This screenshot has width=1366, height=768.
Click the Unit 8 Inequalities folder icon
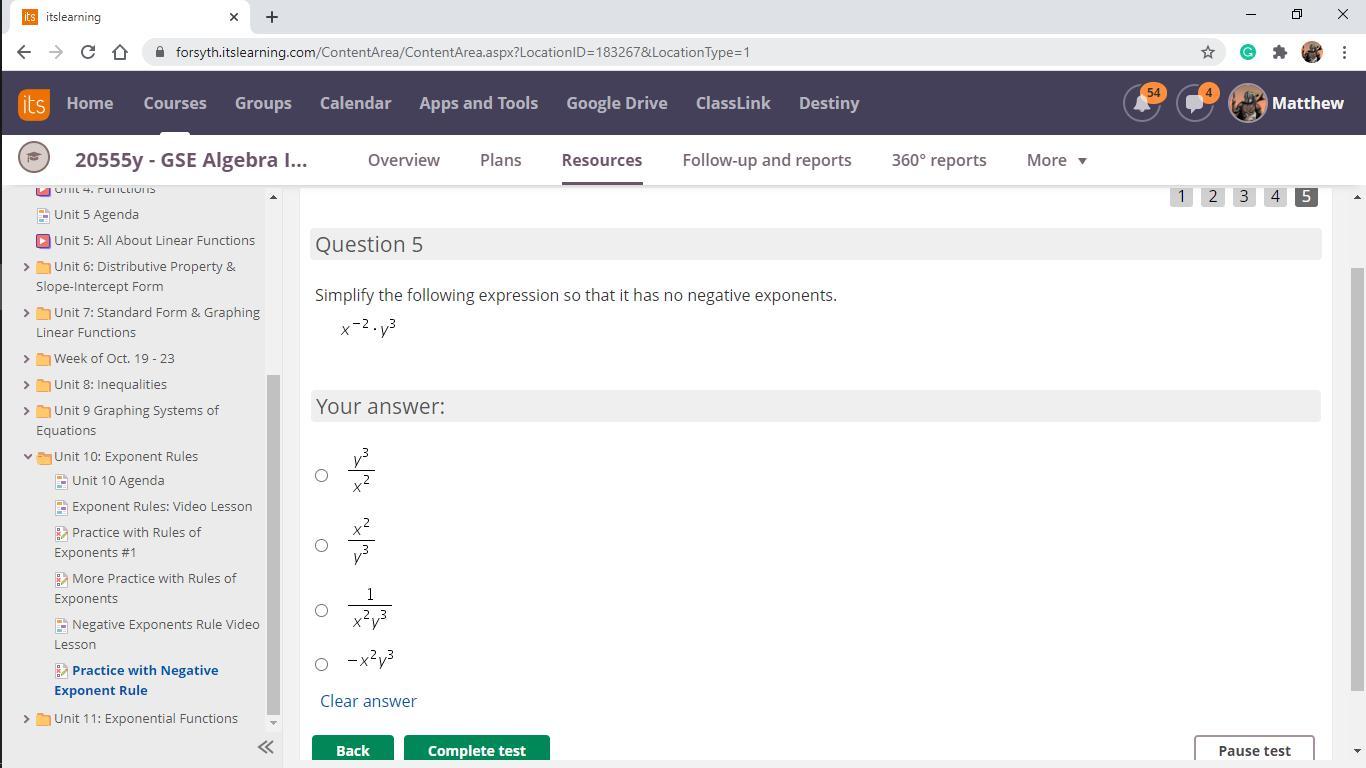tap(43, 385)
